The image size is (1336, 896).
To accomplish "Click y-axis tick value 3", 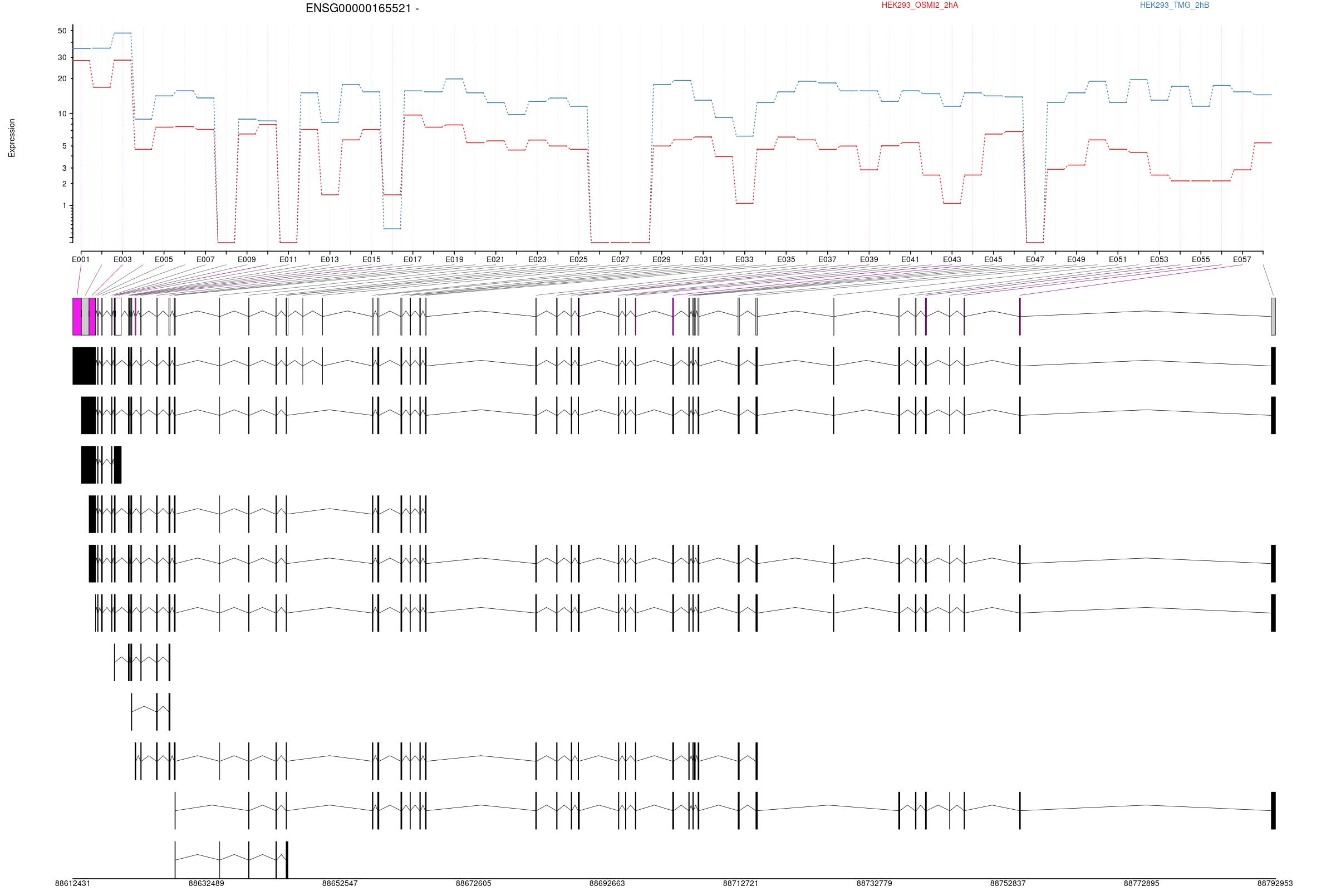I will 64,168.
